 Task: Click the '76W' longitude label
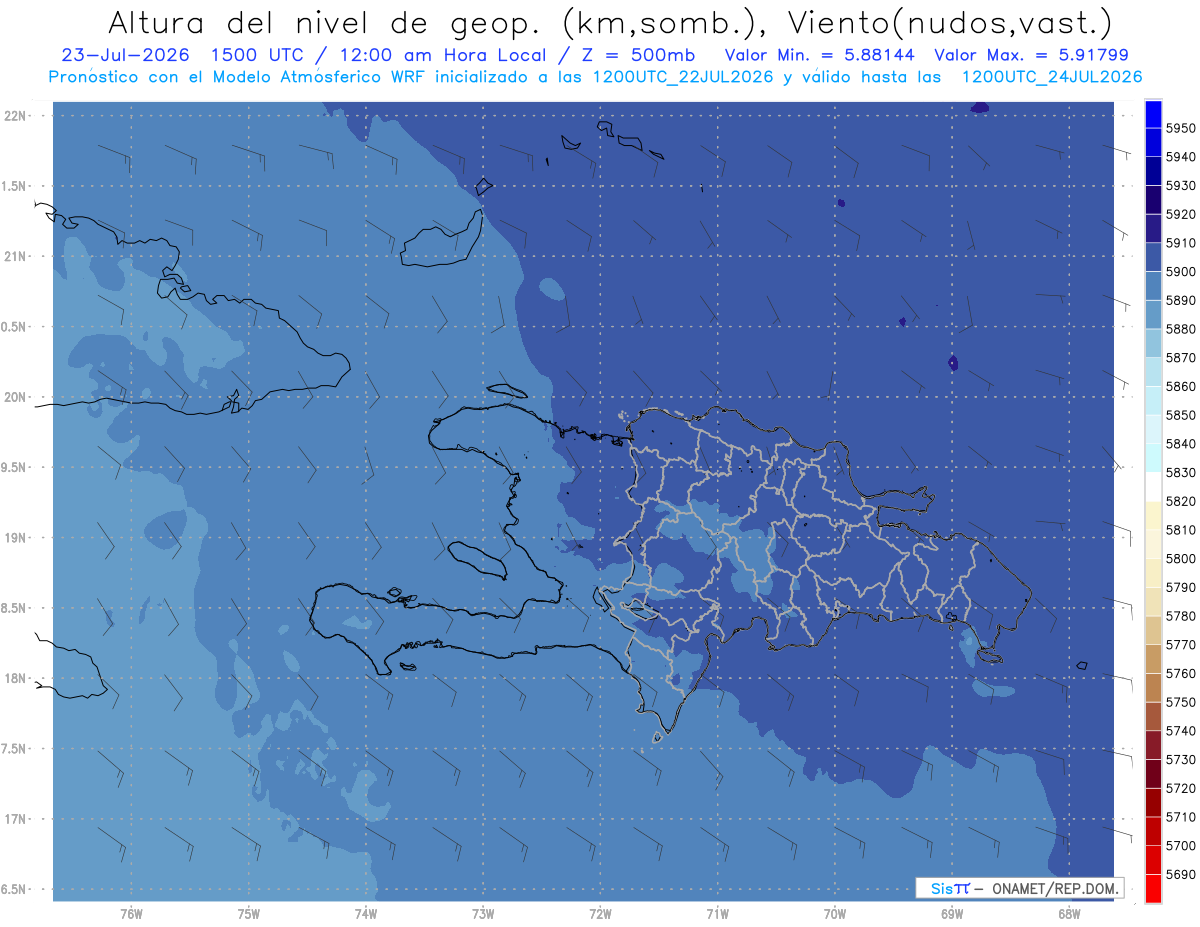(130, 914)
